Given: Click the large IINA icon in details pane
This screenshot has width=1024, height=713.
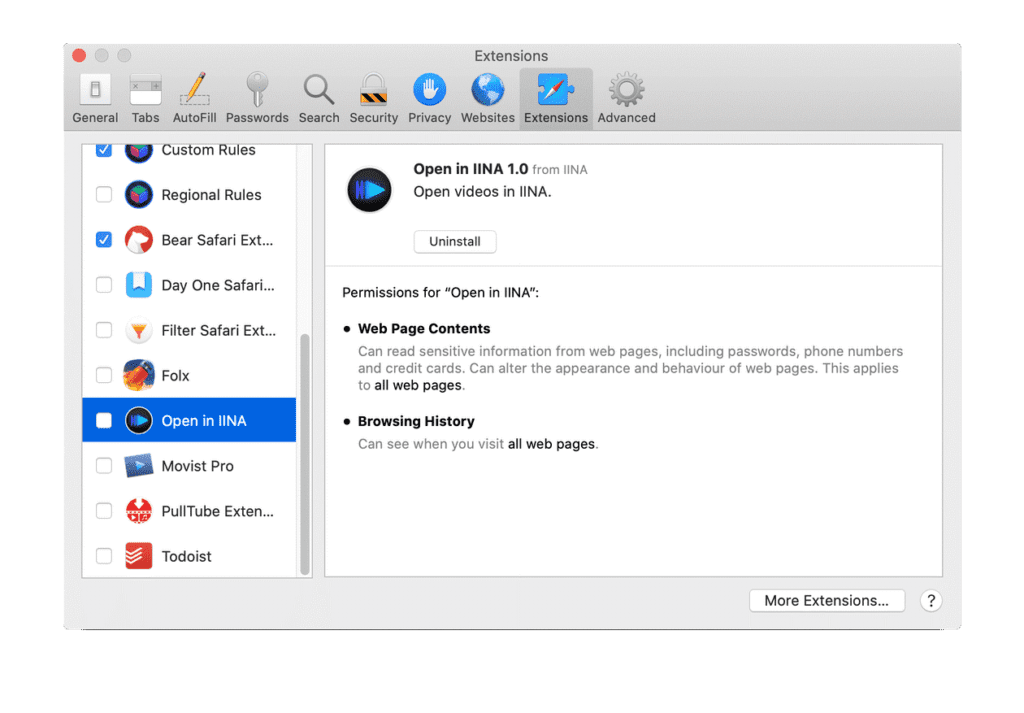Looking at the screenshot, I should 370,190.
